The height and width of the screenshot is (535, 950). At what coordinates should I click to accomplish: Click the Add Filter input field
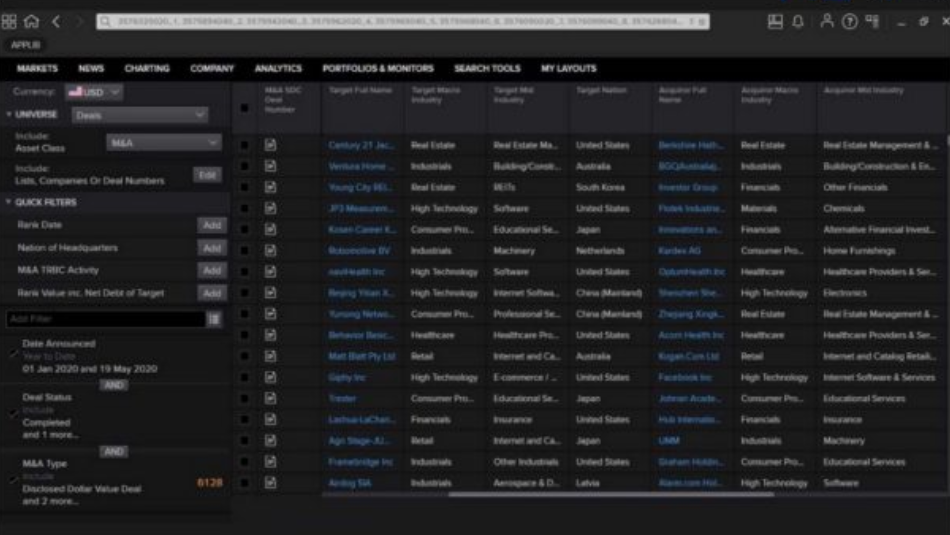tap(103, 319)
